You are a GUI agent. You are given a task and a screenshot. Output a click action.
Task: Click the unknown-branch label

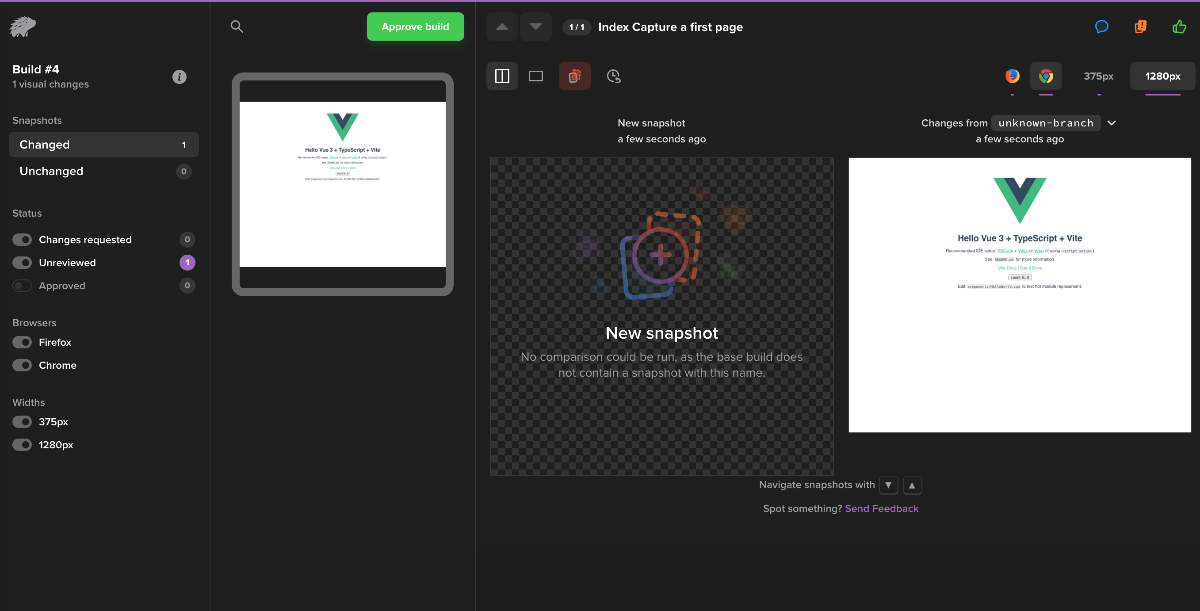(x=1046, y=123)
